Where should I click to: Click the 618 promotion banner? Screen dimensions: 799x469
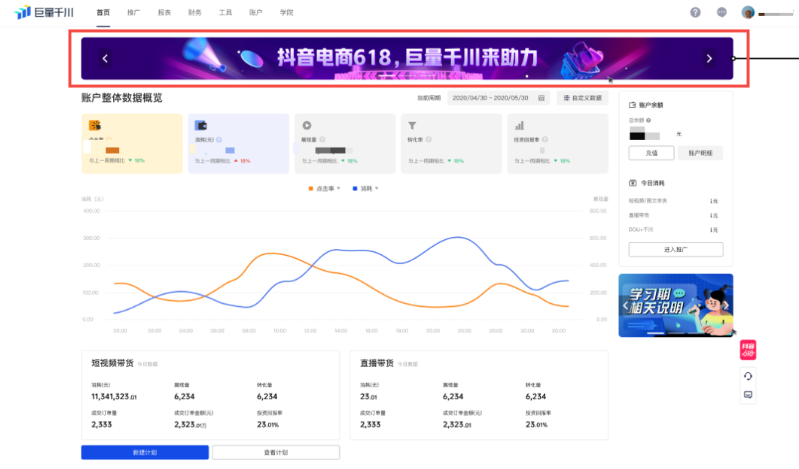tap(407, 59)
